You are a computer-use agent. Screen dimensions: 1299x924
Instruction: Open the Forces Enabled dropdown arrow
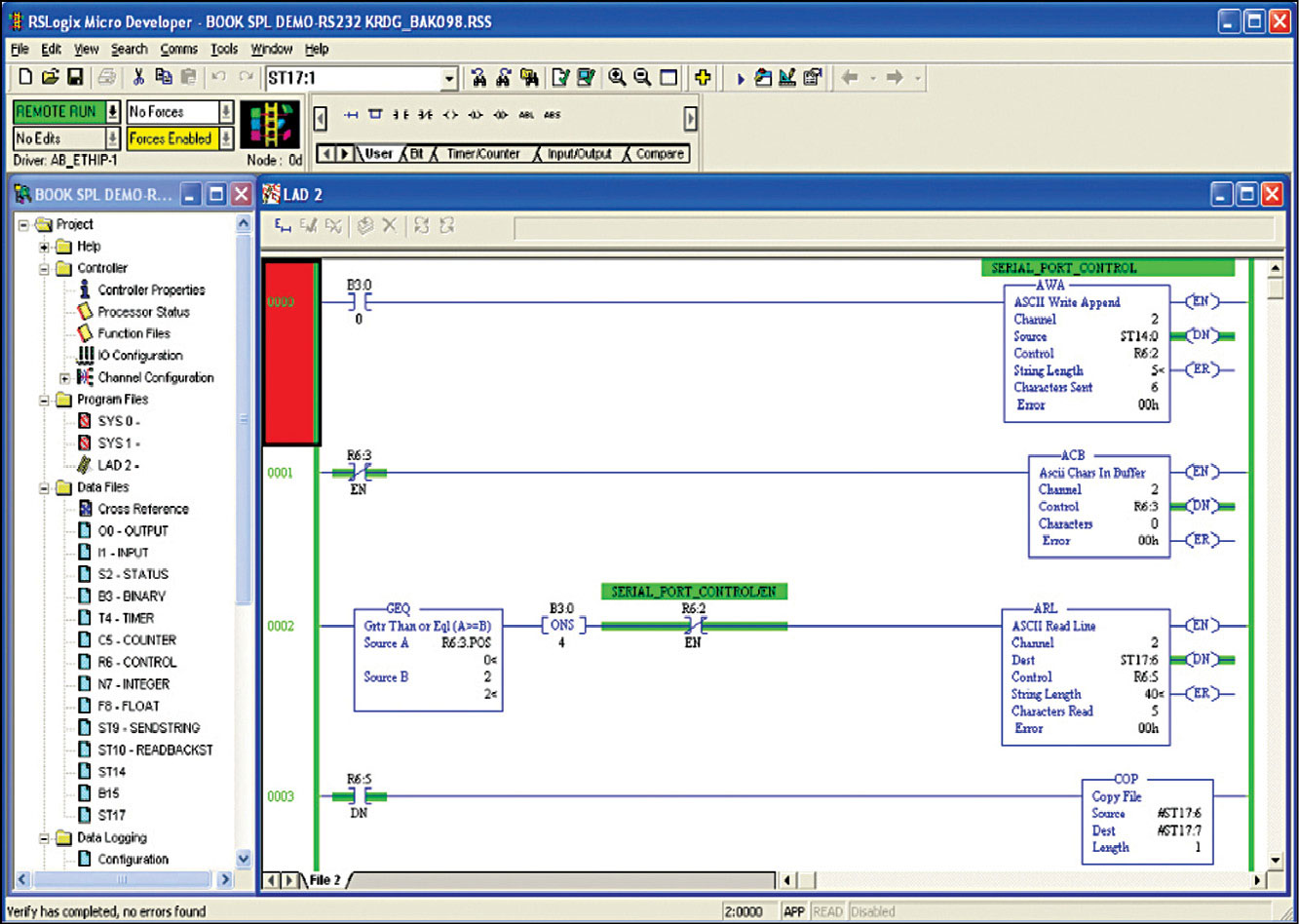click(226, 138)
